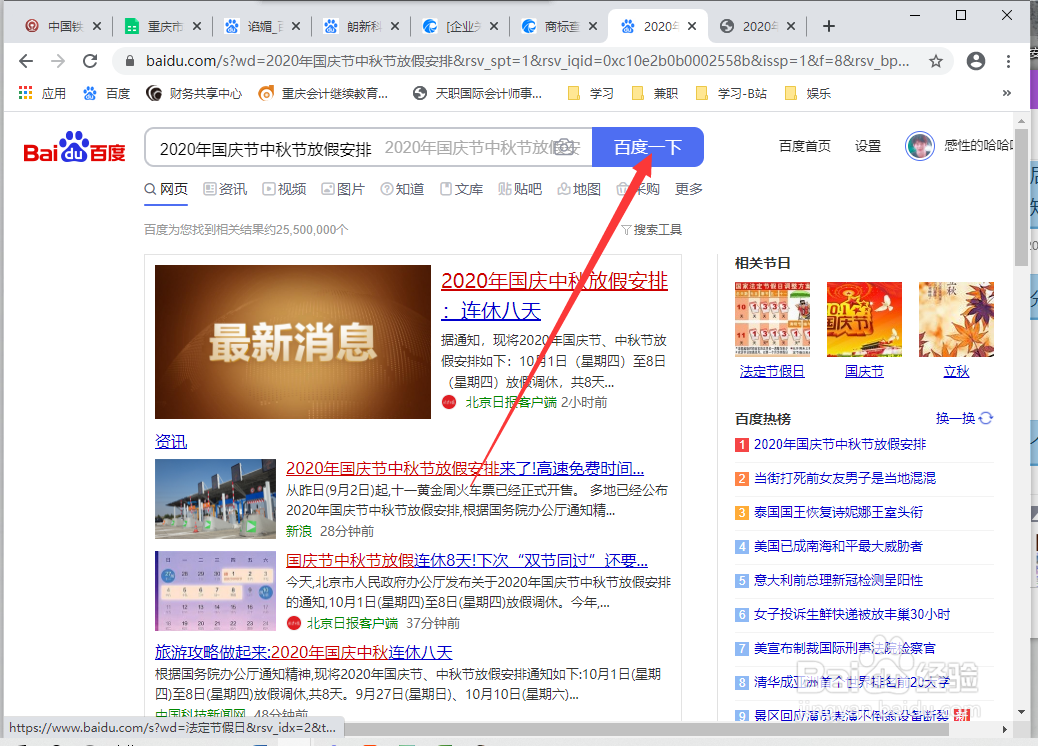This screenshot has height=746, width=1038.
Task: Switch to the 商标查 browser tab
Action: tap(560, 26)
